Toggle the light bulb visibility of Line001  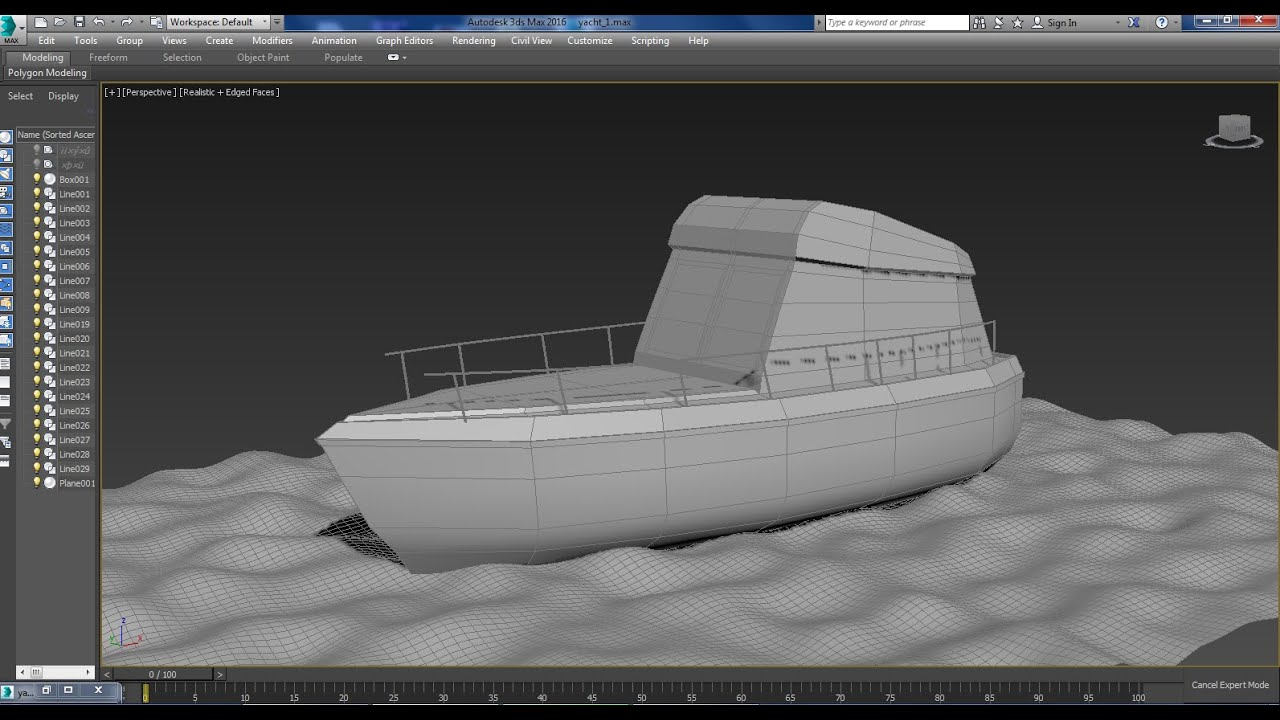37,194
